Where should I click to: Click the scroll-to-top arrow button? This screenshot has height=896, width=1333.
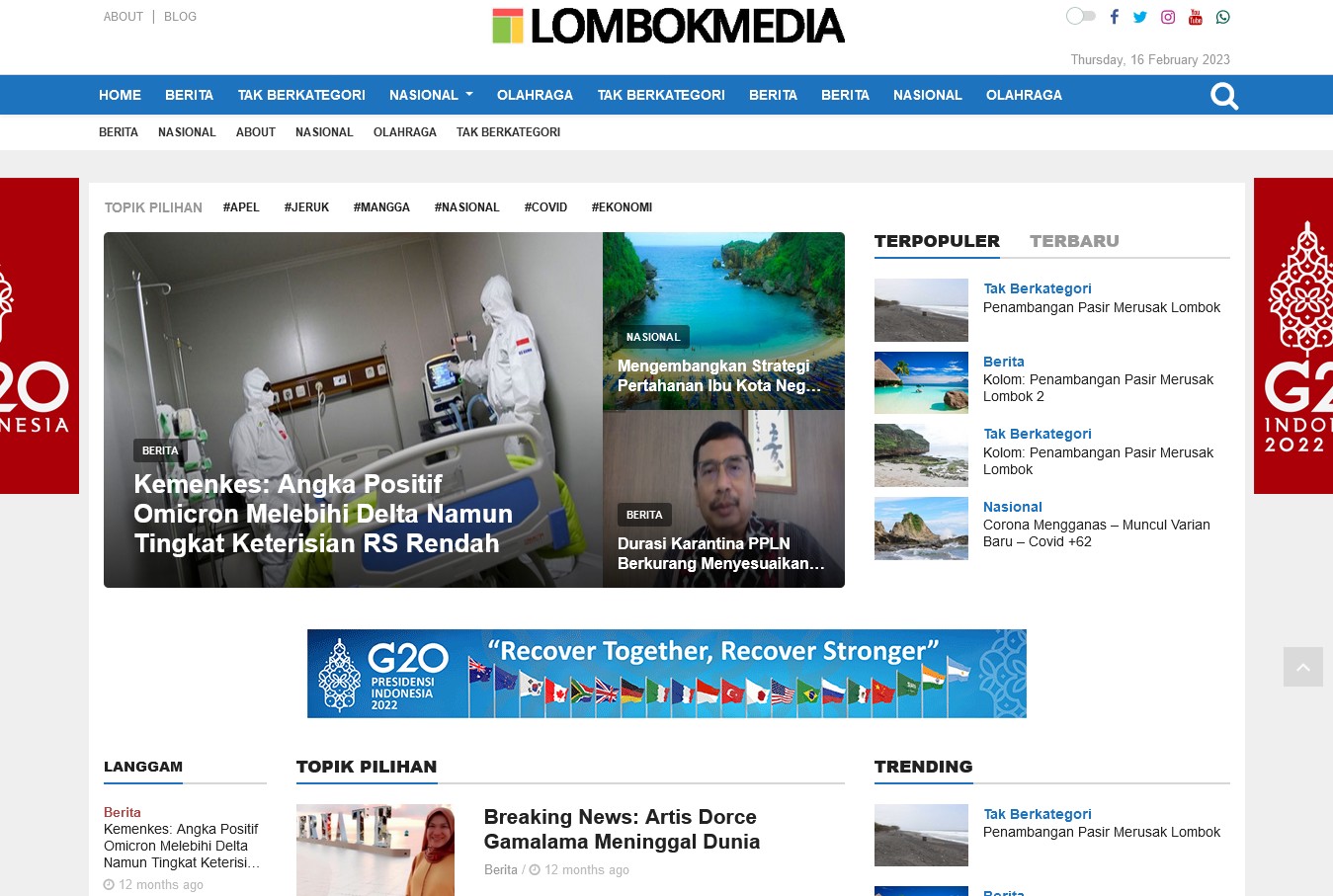click(1302, 667)
